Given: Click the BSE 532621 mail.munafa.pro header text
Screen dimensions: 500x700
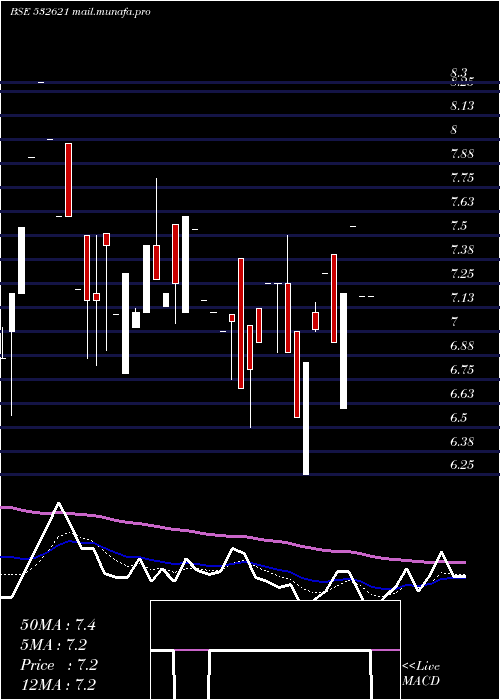Looking at the screenshot, I should tap(80, 12).
